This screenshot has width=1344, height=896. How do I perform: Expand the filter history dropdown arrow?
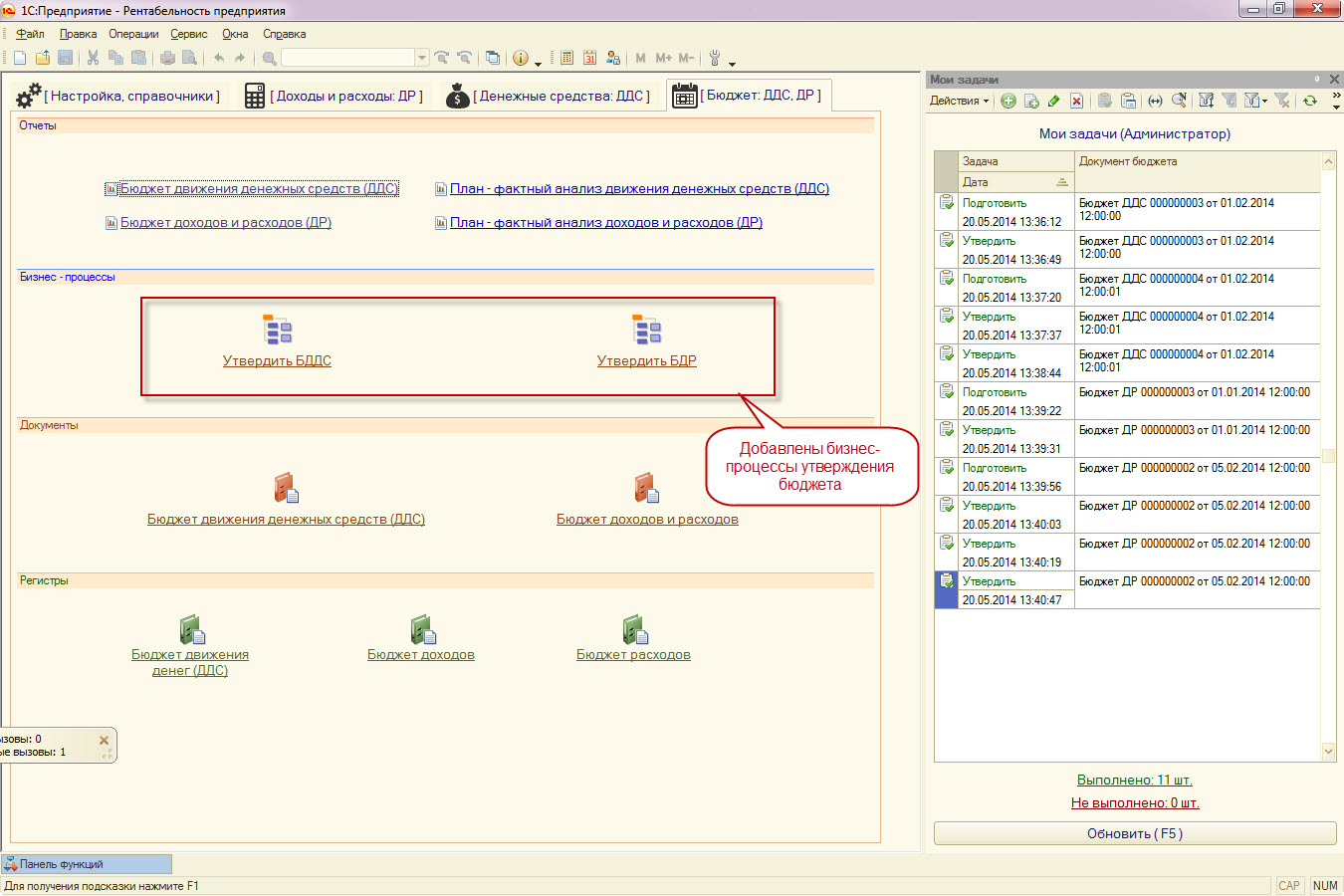pyautogui.click(x=1265, y=101)
